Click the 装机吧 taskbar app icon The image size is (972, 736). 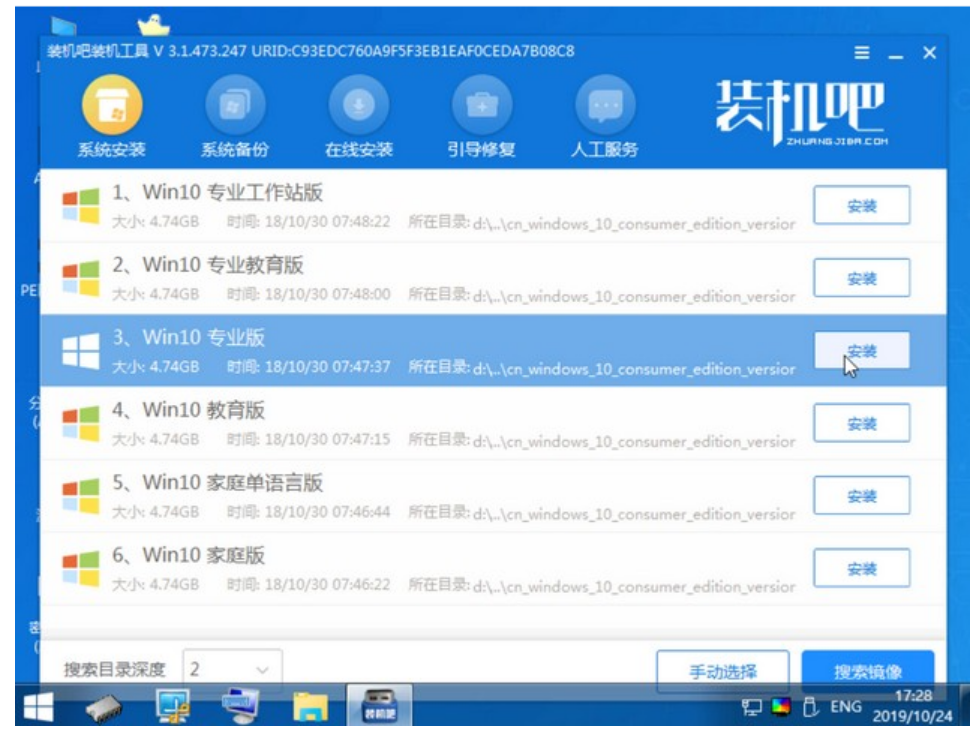[x=379, y=705]
